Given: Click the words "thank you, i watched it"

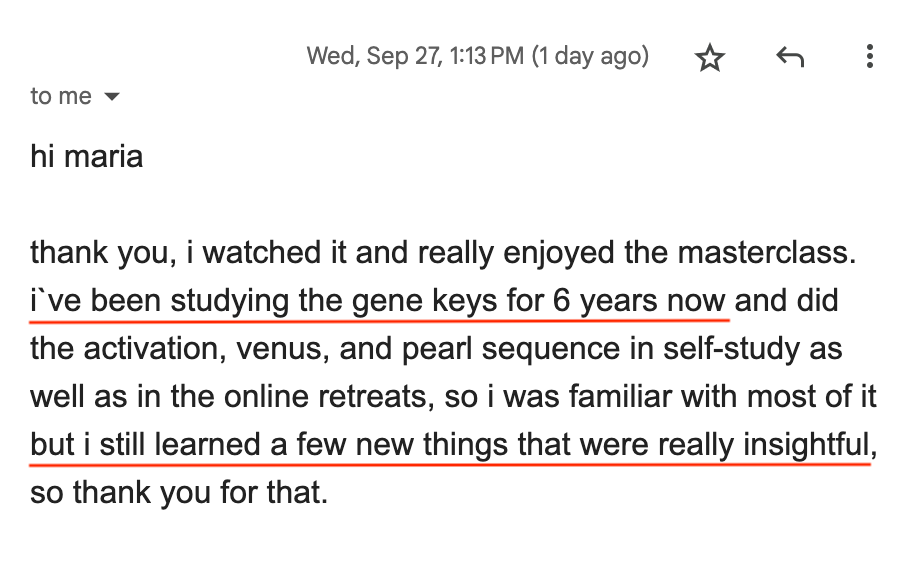Looking at the screenshot, I should (x=175, y=253).
